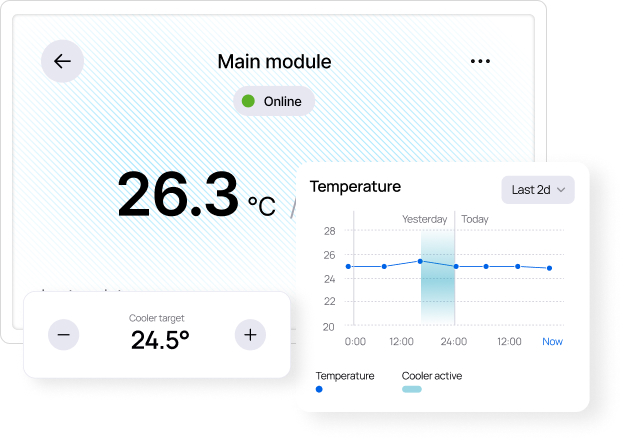Click the 24:00 axis label
624x443 pixels.
coord(454,342)
